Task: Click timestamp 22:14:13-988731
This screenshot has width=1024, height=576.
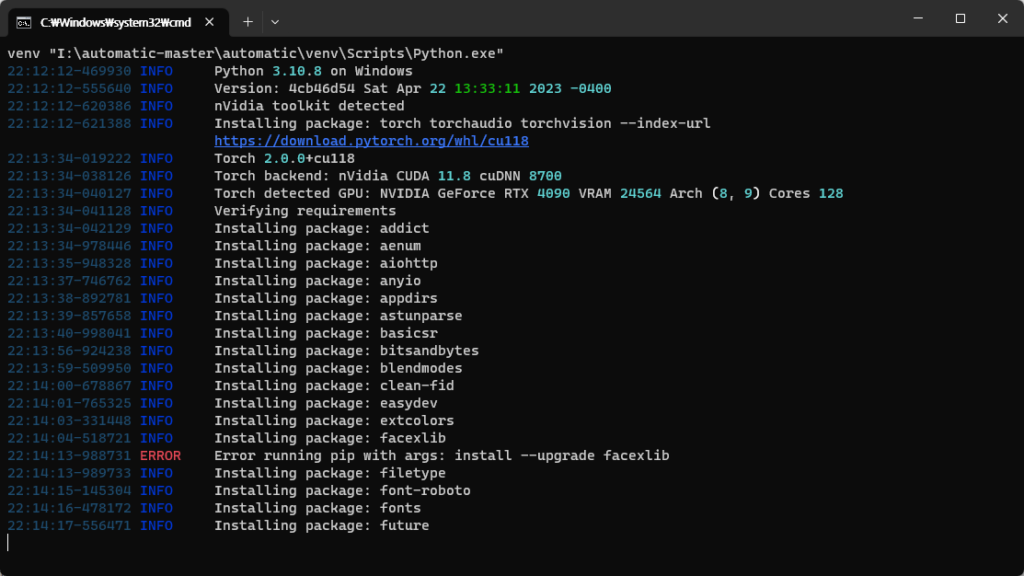Action: (69, 456)
